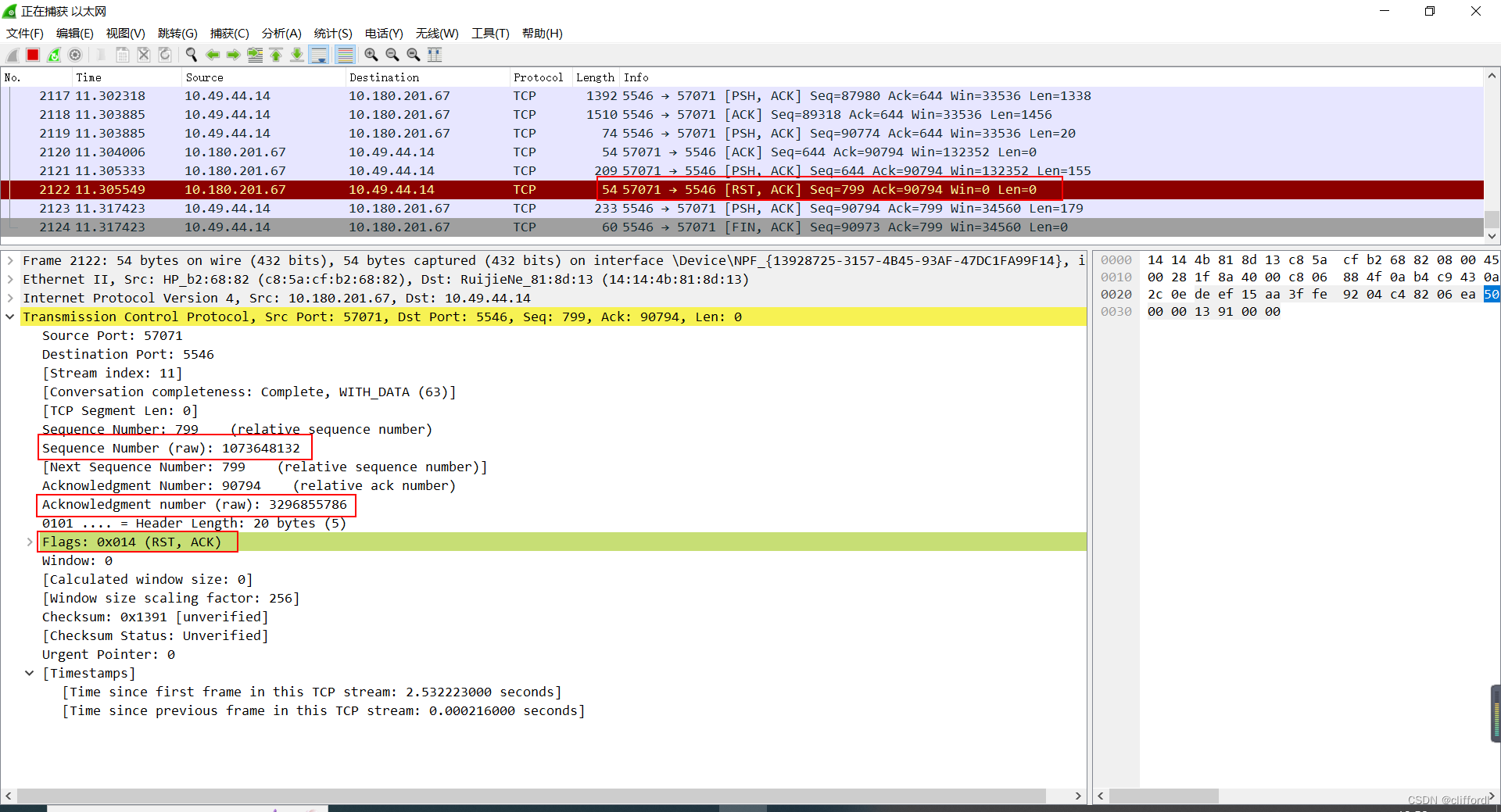Click packet list scroll up arrow
This screenshot has height=812, width=1501.
(1492, 76)
